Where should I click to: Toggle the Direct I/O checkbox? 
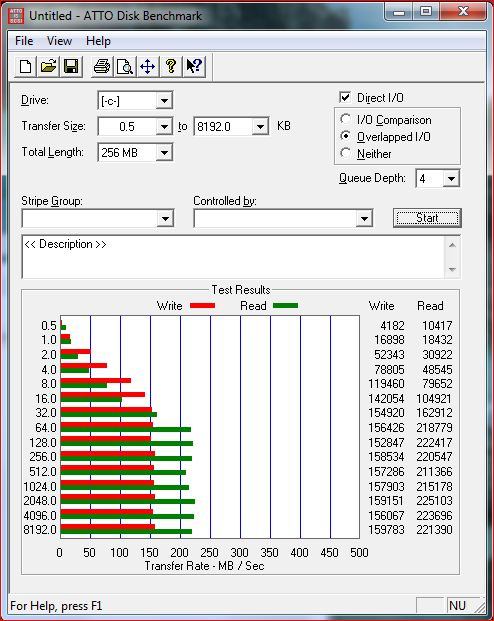345,97
